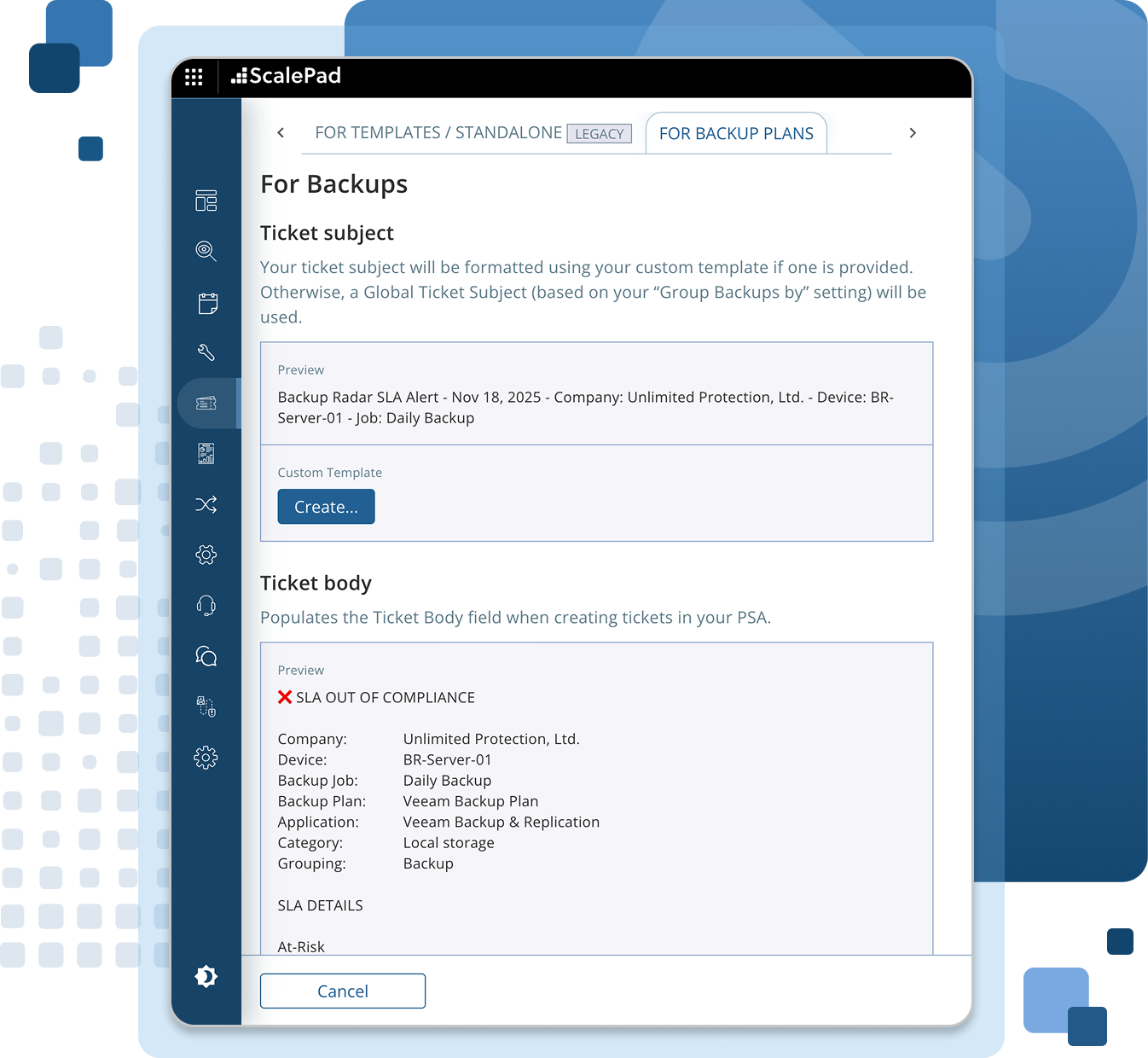Image resolution: width=1148 pixels, height=1058 pixels.
Task: Click the Create... custom template button
Action: (326, 507)
